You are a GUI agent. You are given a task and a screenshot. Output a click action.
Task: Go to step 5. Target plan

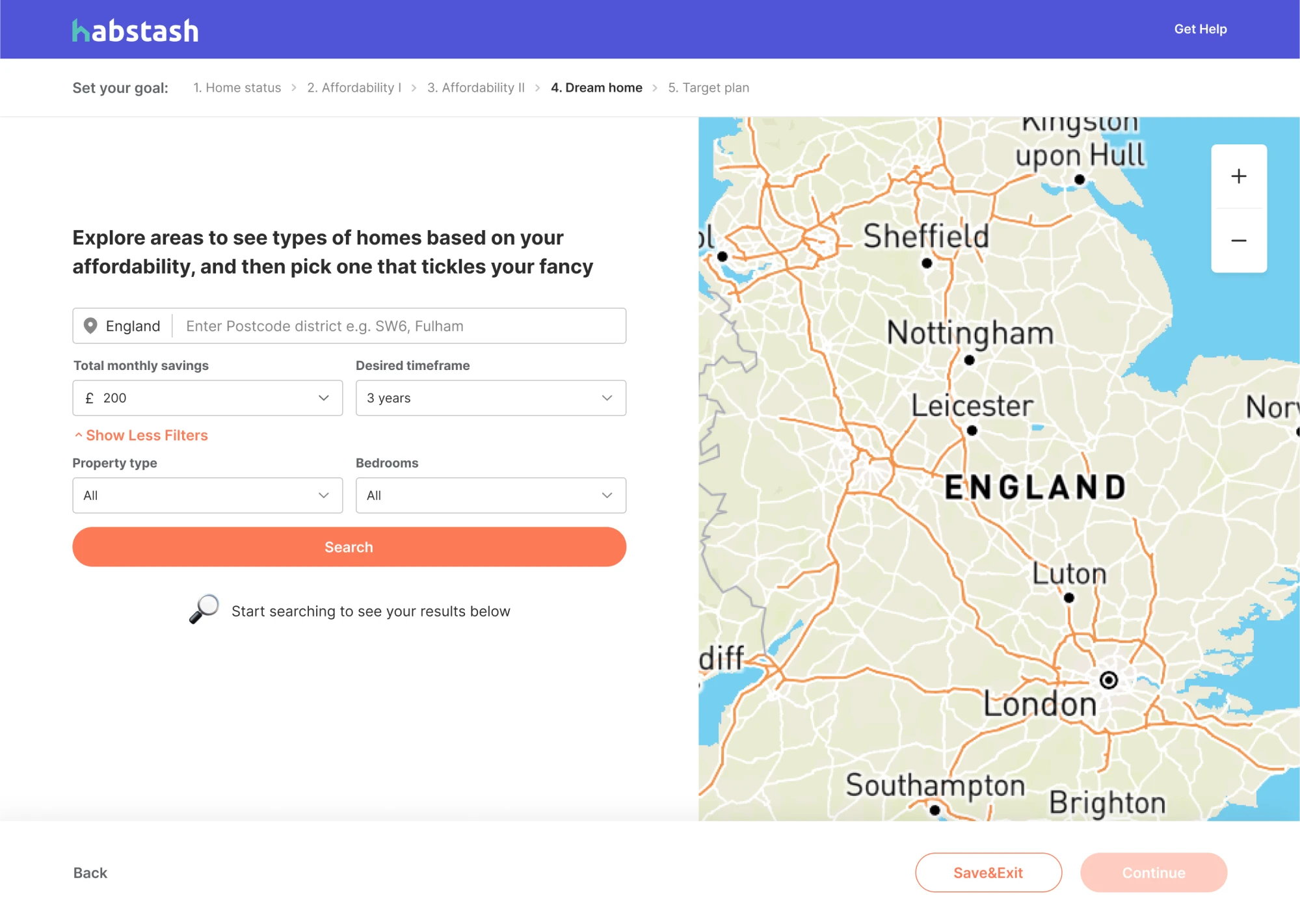(708, 87)
